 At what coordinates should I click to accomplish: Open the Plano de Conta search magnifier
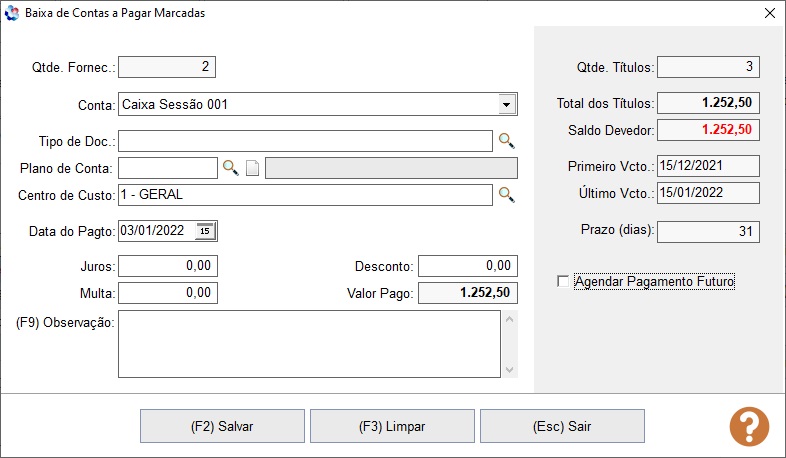(231, 168)
